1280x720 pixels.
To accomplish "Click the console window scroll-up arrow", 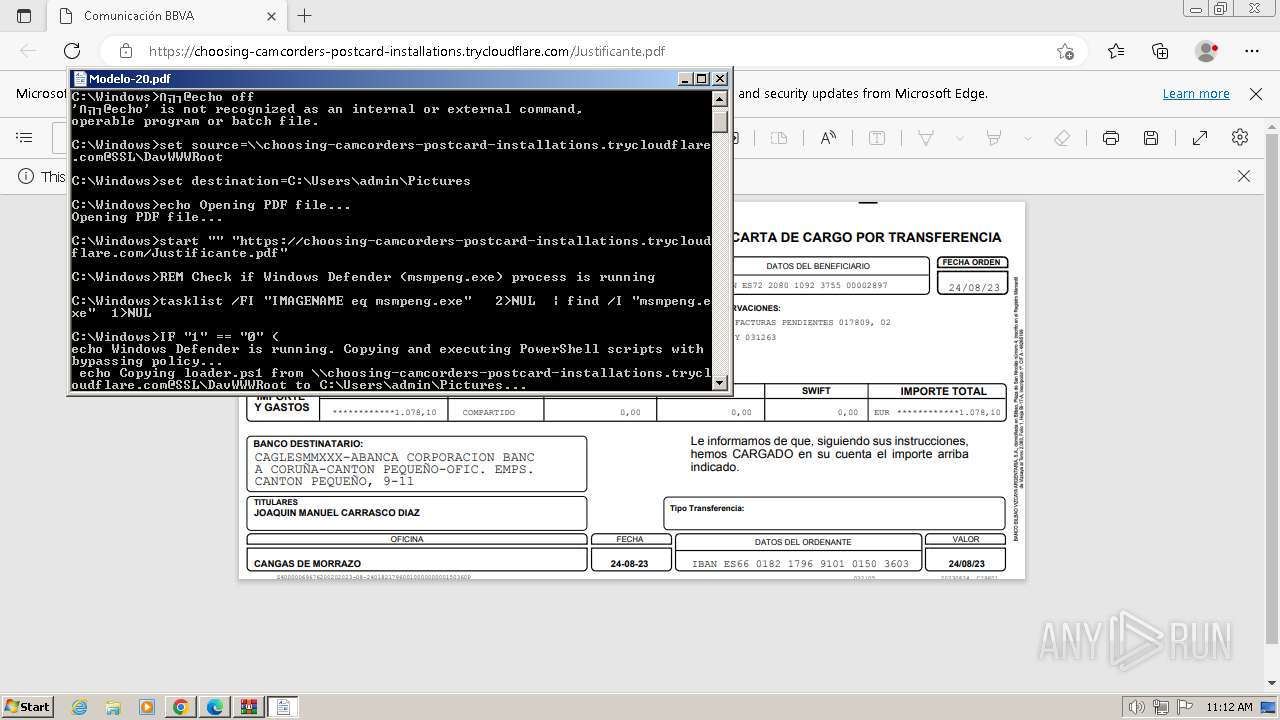I will click(720, 98).
